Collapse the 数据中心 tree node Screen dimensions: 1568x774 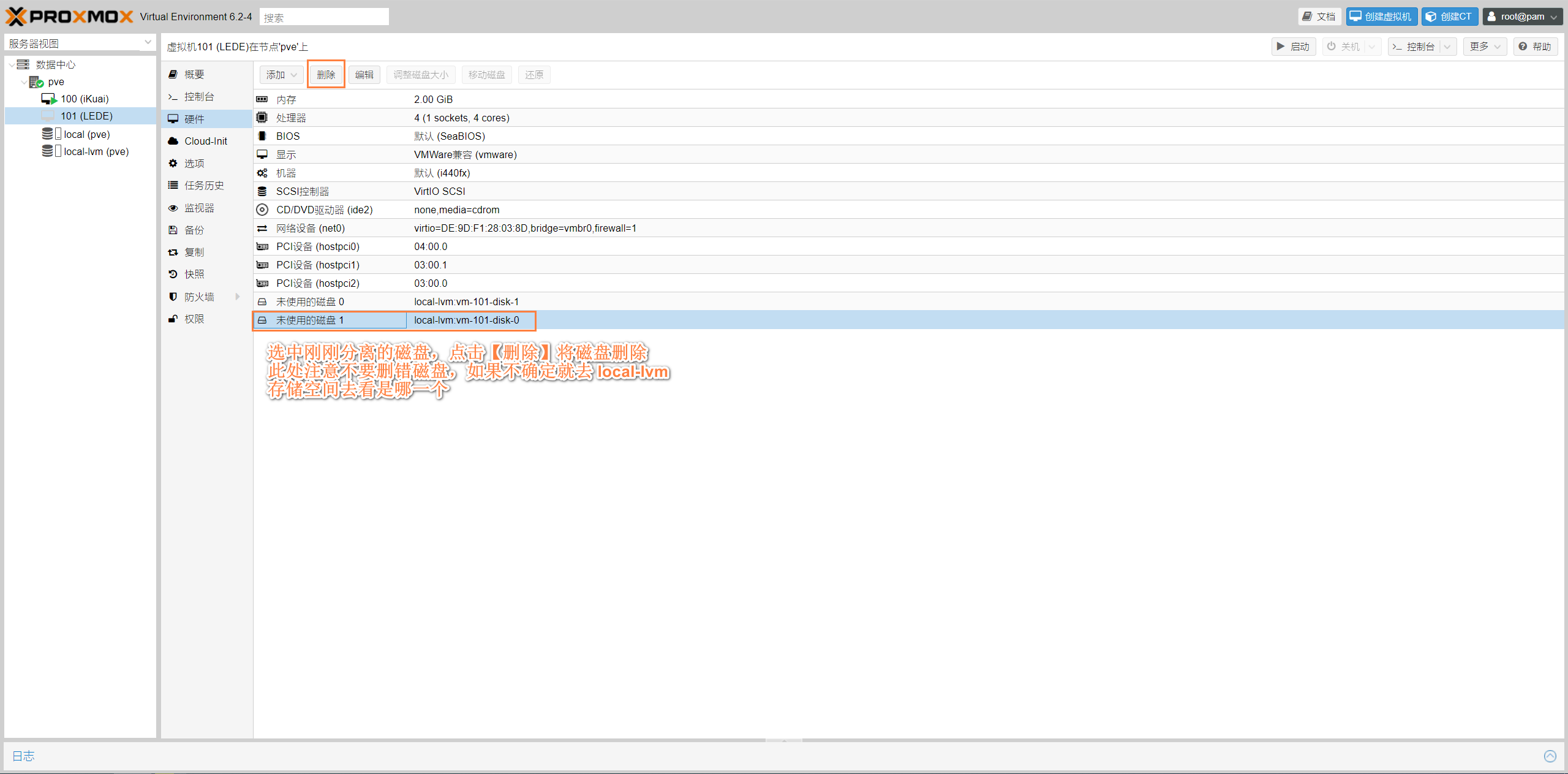tap(12, 65)
